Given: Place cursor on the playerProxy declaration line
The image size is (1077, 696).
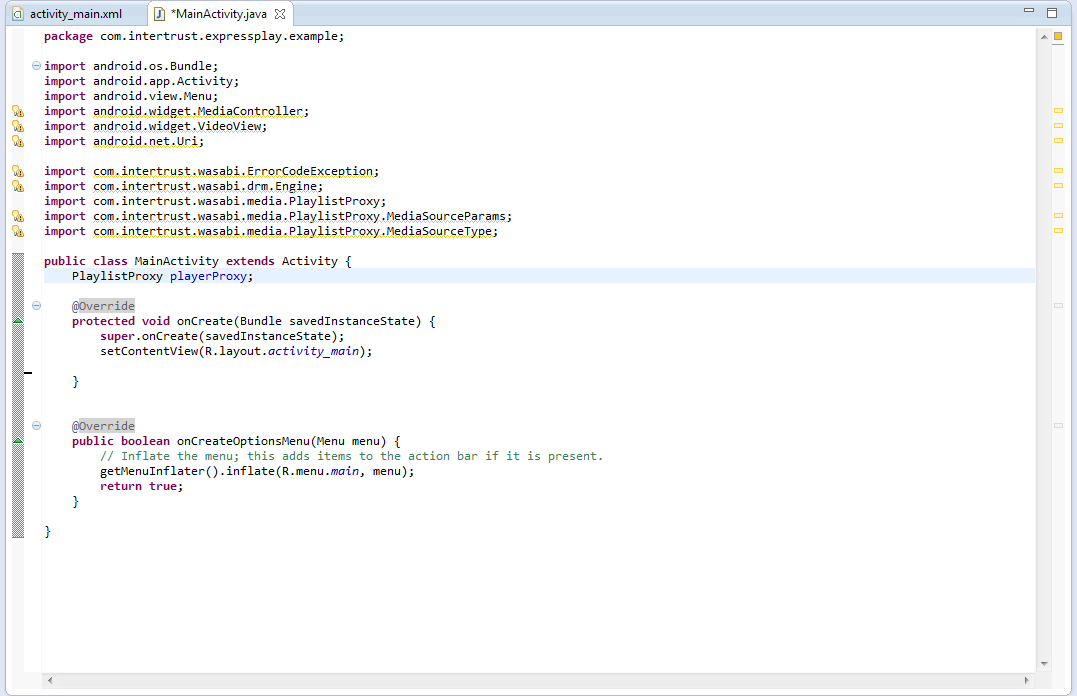Looking at the screenshot, I should tap(400, 277).
